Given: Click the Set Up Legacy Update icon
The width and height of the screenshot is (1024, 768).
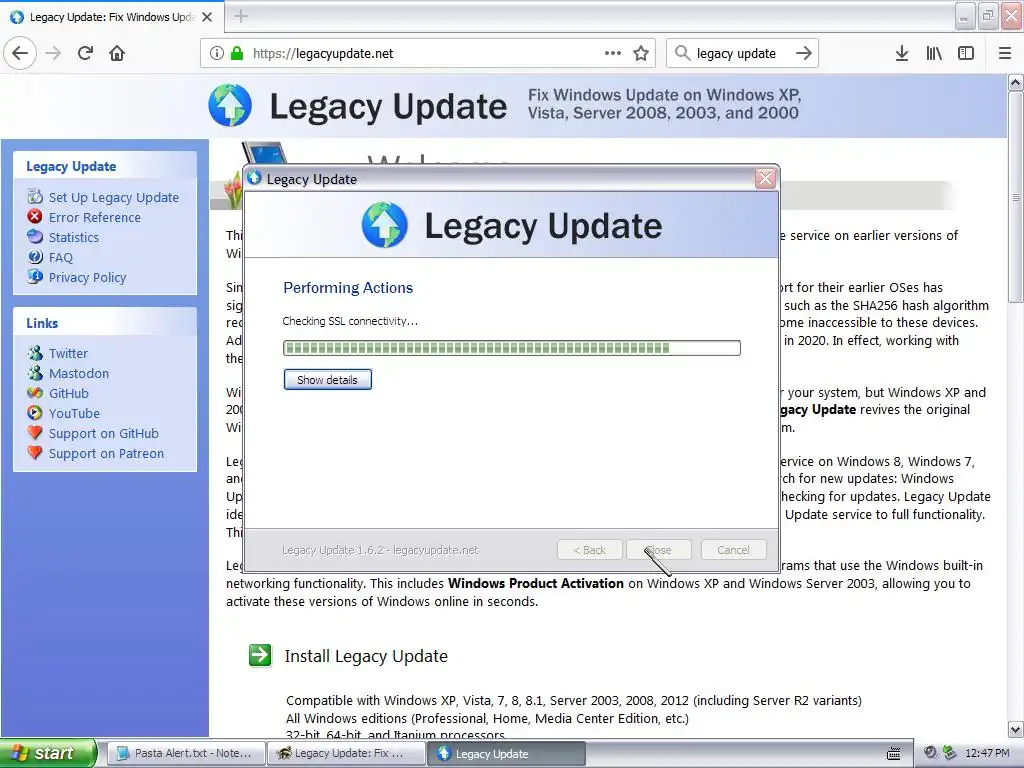Looking at the screenshot, I should tap(35, 197).
